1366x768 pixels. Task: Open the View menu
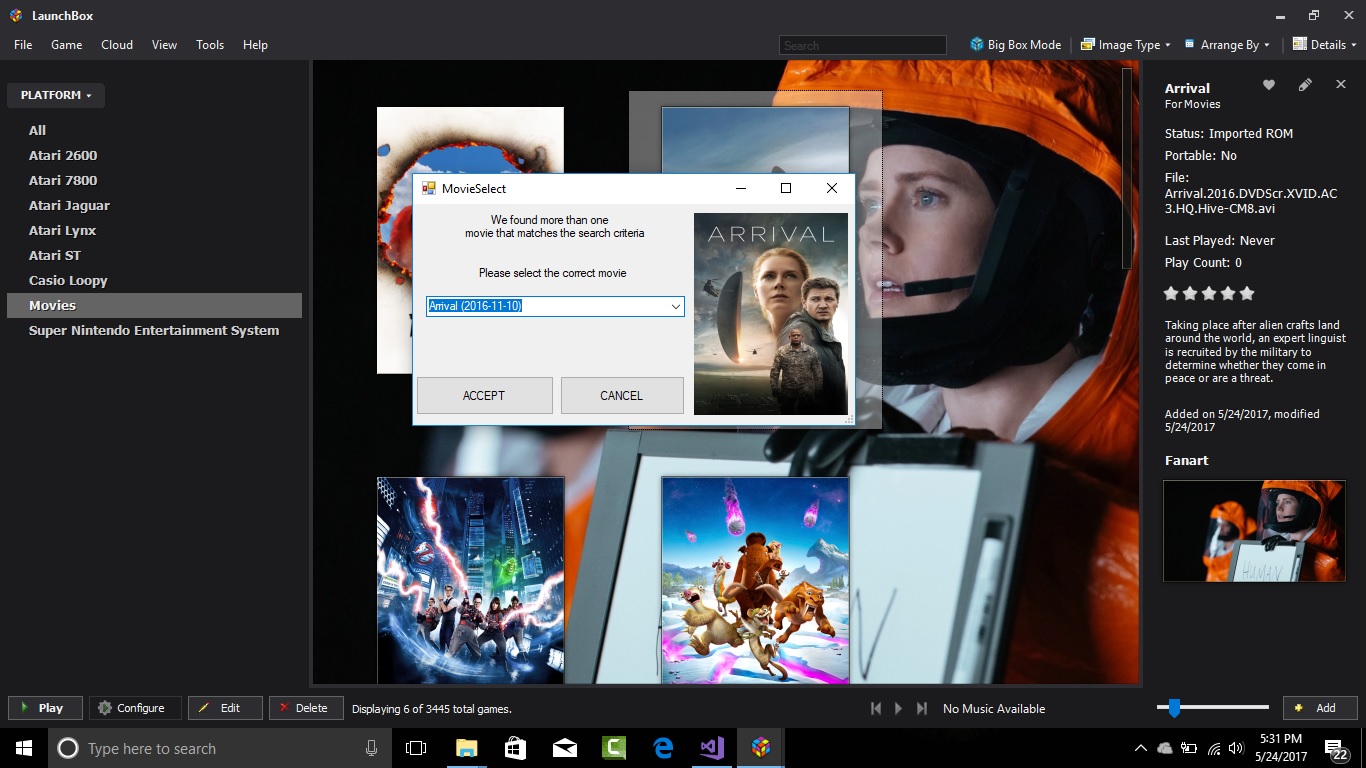(x=164, y=45)
